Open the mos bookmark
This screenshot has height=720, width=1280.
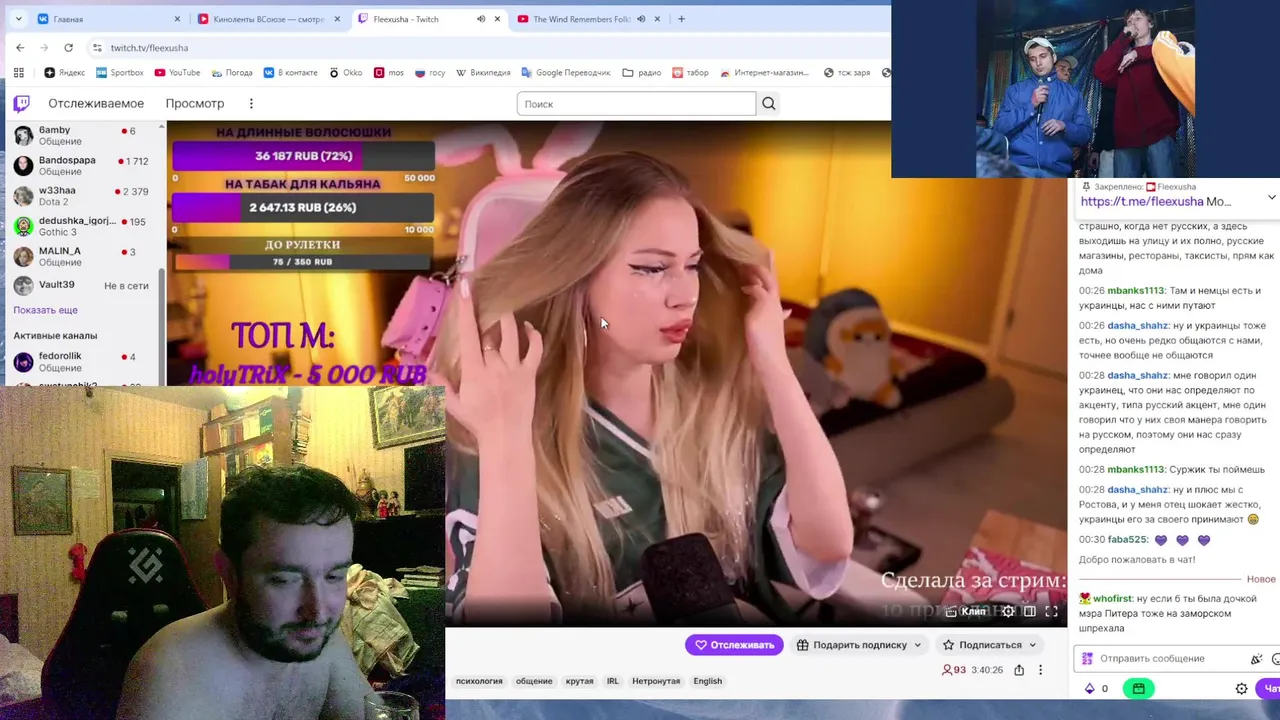pyautogui.click(x=389, y=72)
